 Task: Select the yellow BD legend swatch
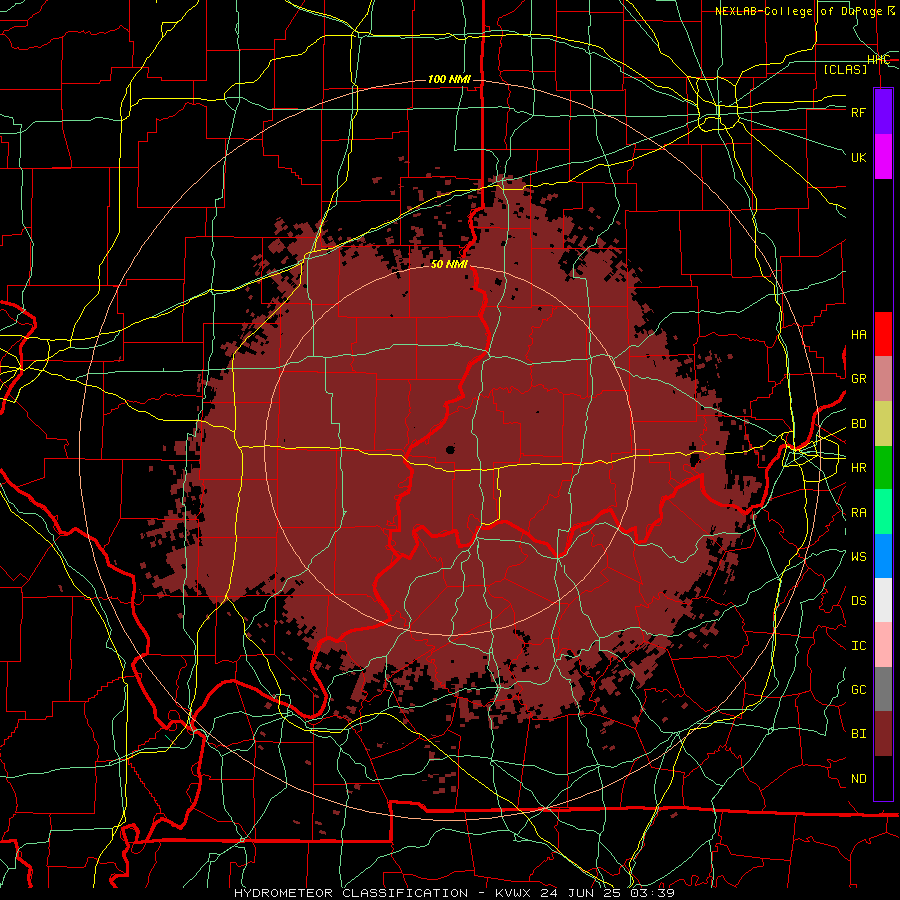point(883,423)
